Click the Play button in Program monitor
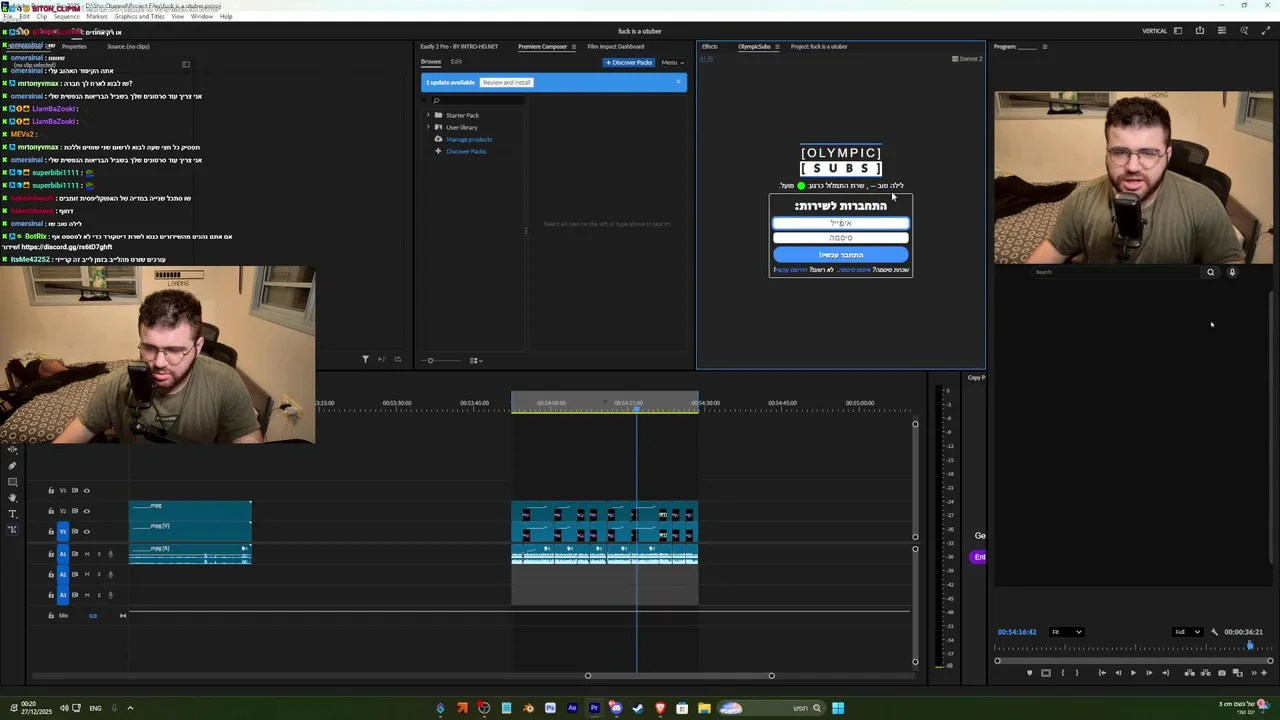This screenshot has height=720, width=1280. [x=1133, y=673]
